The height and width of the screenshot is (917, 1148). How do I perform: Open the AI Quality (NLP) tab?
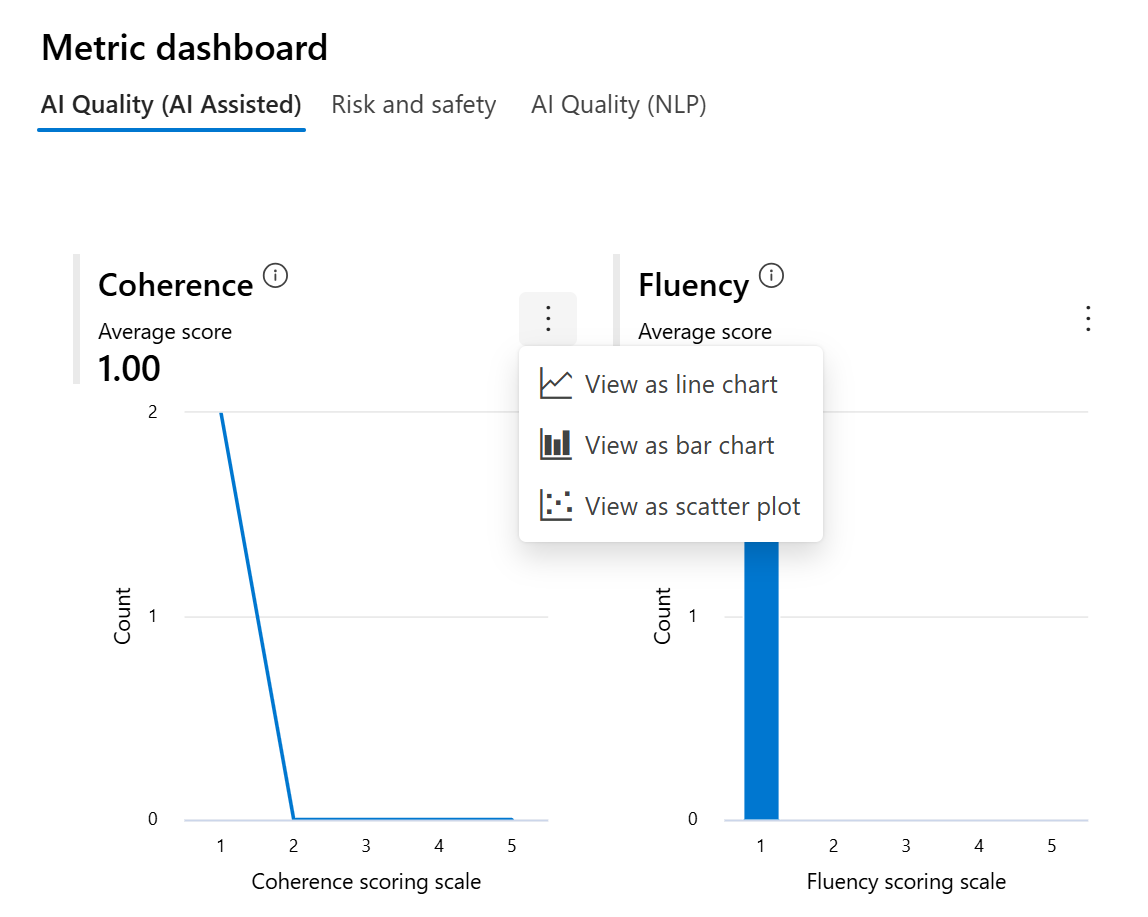click(619, 105)
